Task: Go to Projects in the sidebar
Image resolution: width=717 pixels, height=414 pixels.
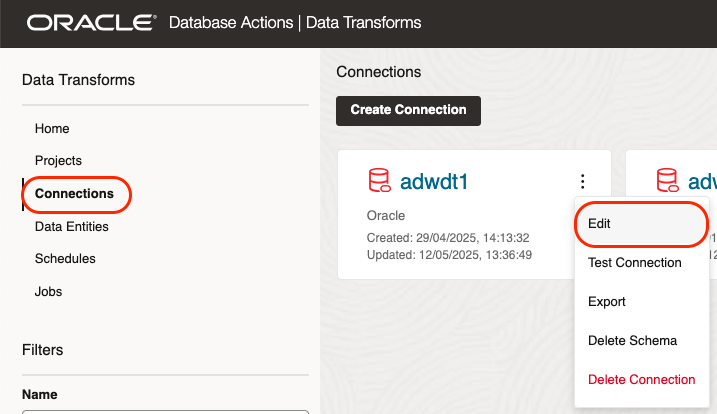Action: [x=58, y=161]
